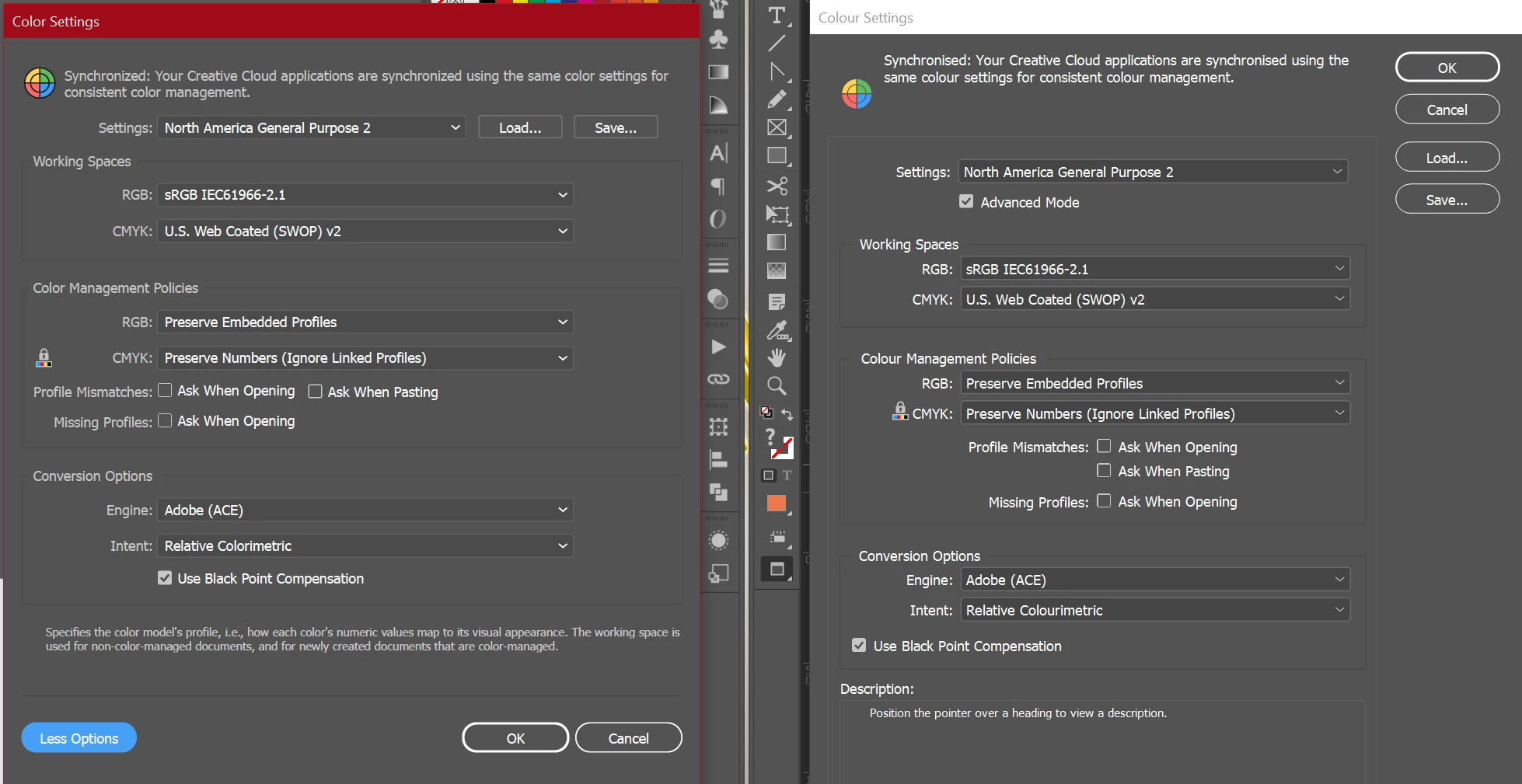Open the Pathfinder panel icon
Screen dimensions: 1522x784
719,492
